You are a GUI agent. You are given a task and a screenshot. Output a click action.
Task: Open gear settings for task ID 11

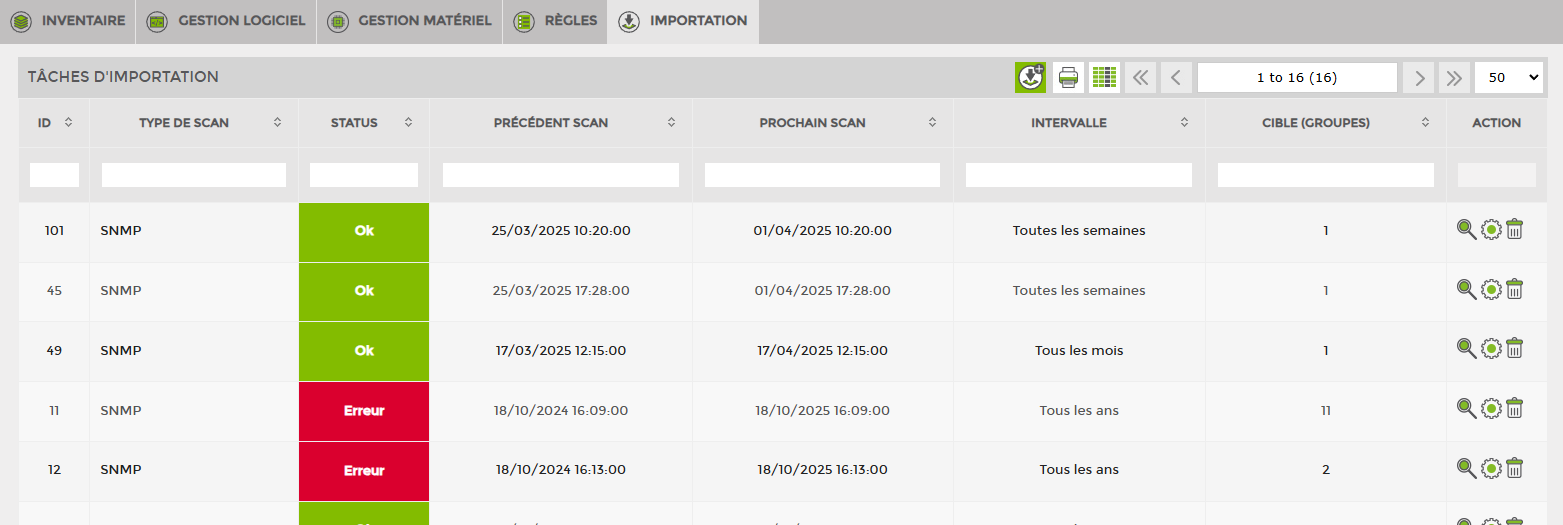click(1491, 409)
